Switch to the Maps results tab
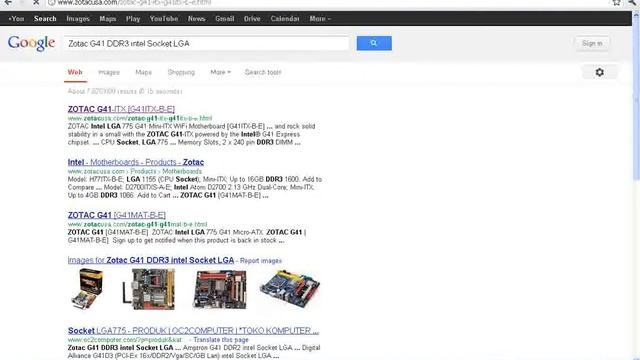640x360 pixels. pyautogui.click(x=144, y=72)
